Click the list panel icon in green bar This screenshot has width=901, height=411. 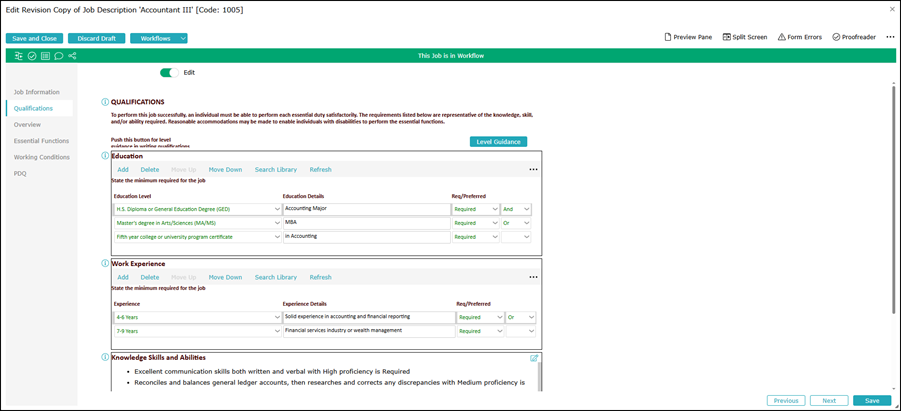coord(45,56)
